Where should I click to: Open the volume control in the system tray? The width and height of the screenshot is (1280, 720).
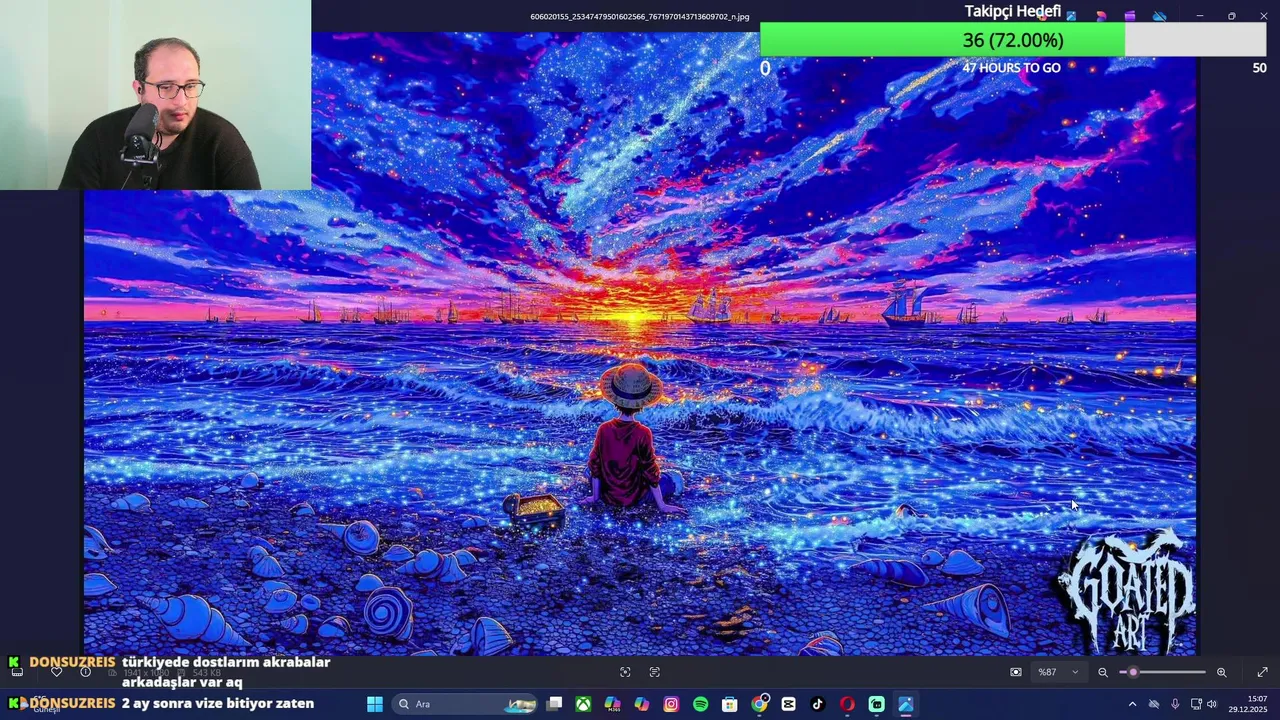1211,704
